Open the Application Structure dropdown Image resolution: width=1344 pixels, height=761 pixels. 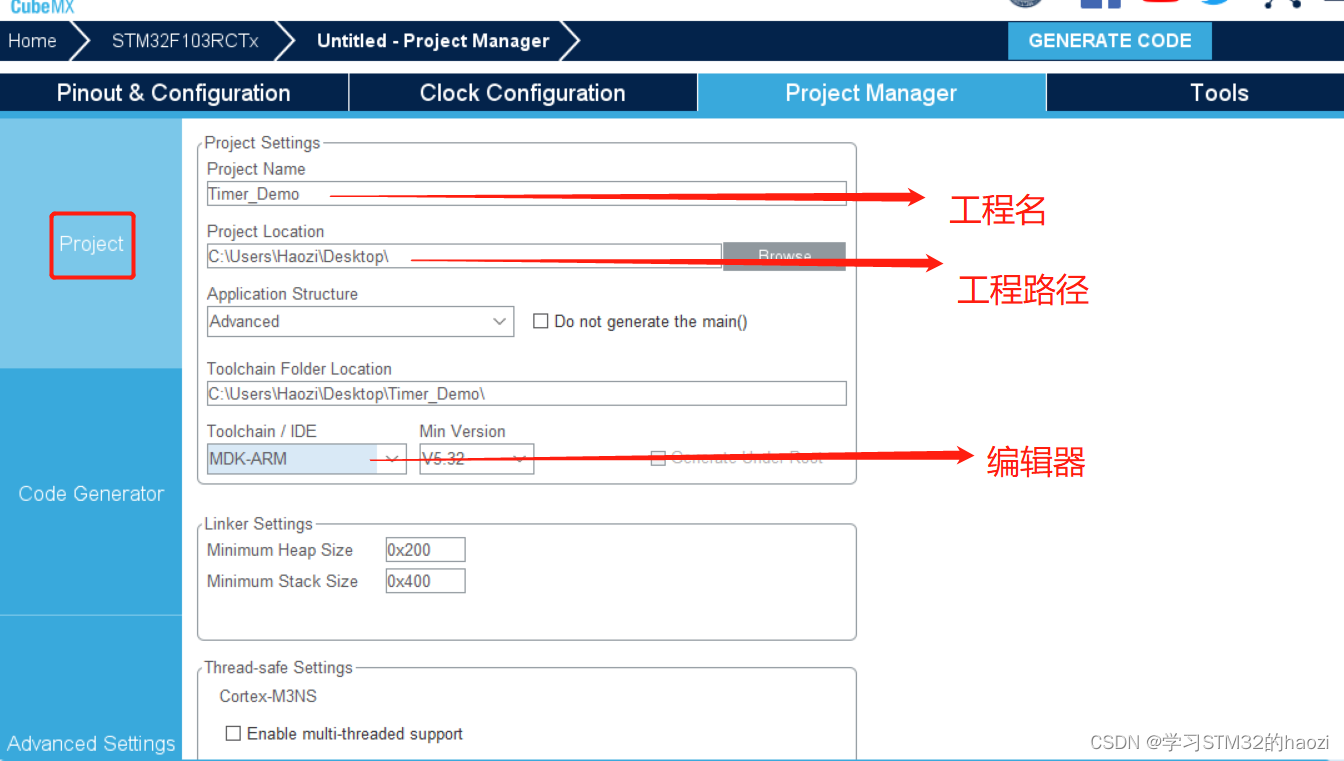tap(360, 321)
